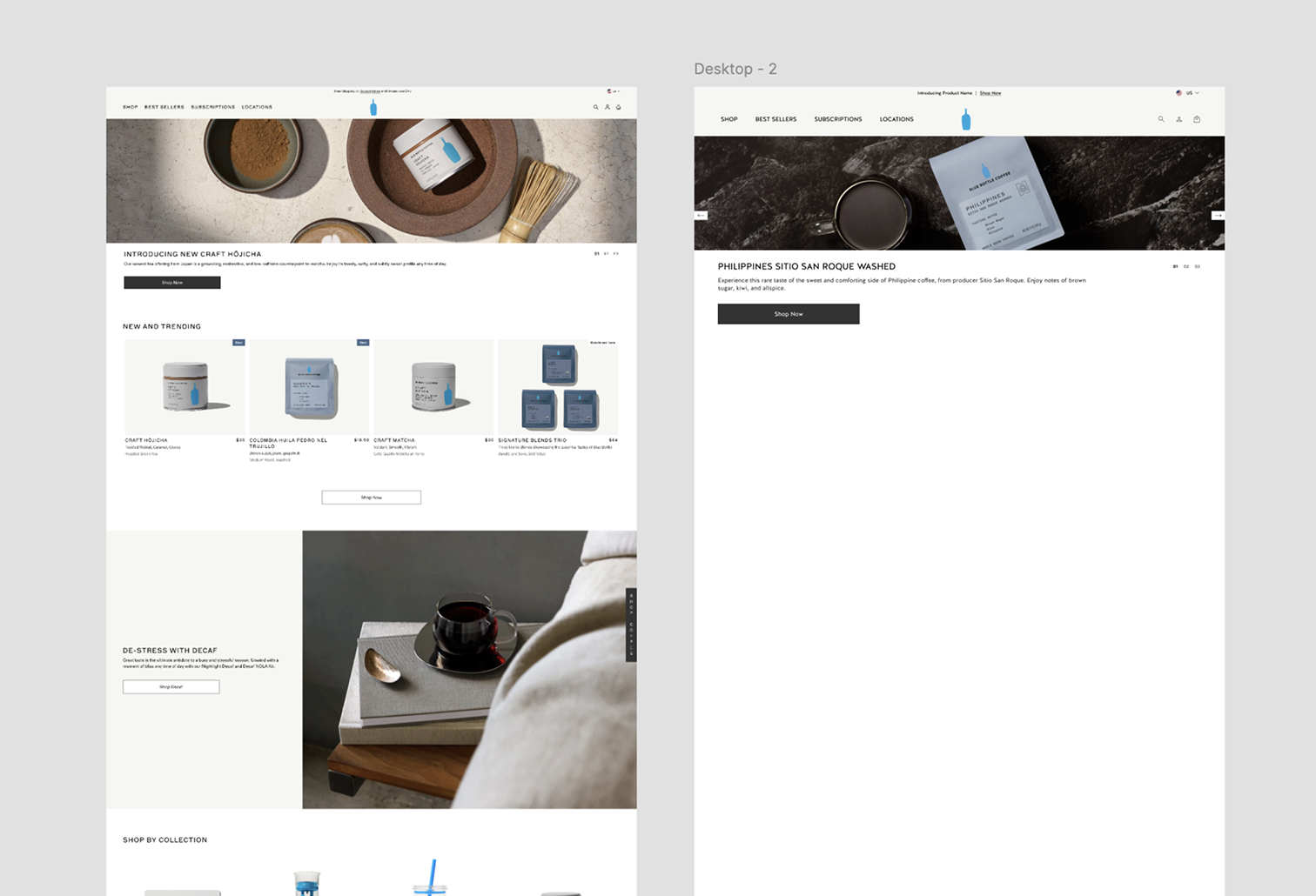The image size is (1316, 896).
Task: Click cart icon in the left frame header
Action: pyautogui.click(x=619, y=107)
